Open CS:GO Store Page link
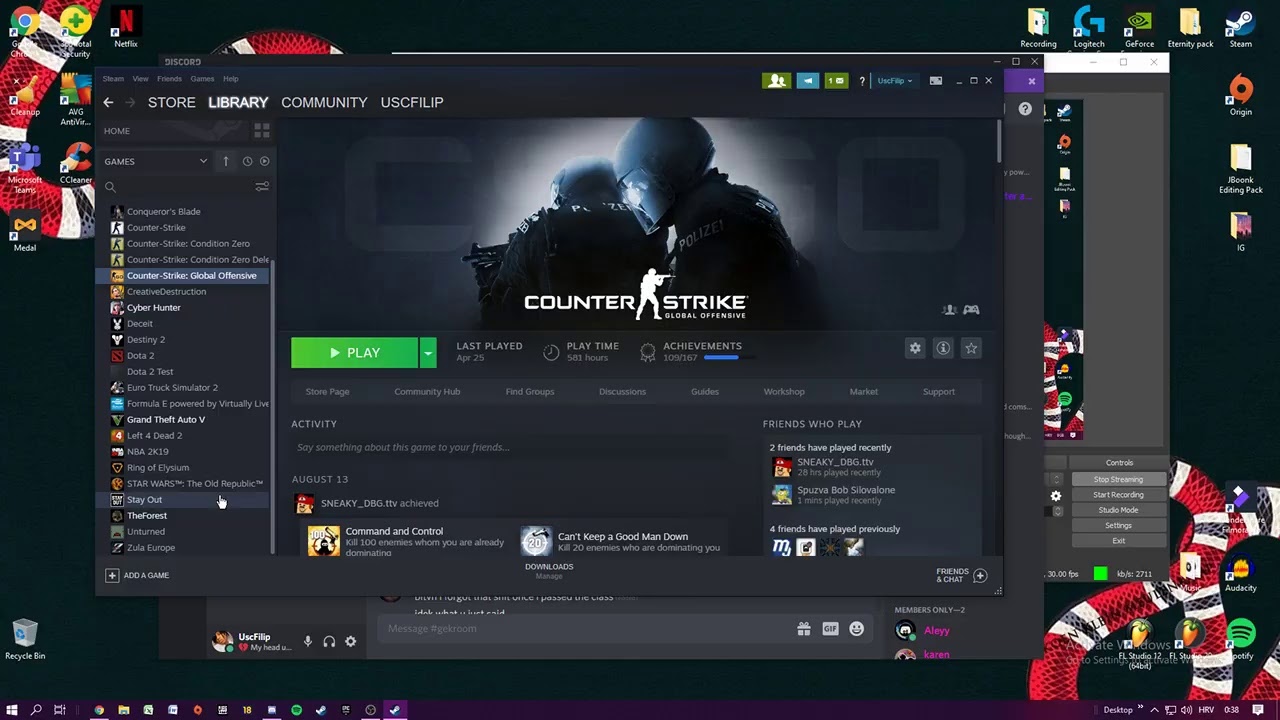Screen dimensions: 1280x720 [327, 392]
